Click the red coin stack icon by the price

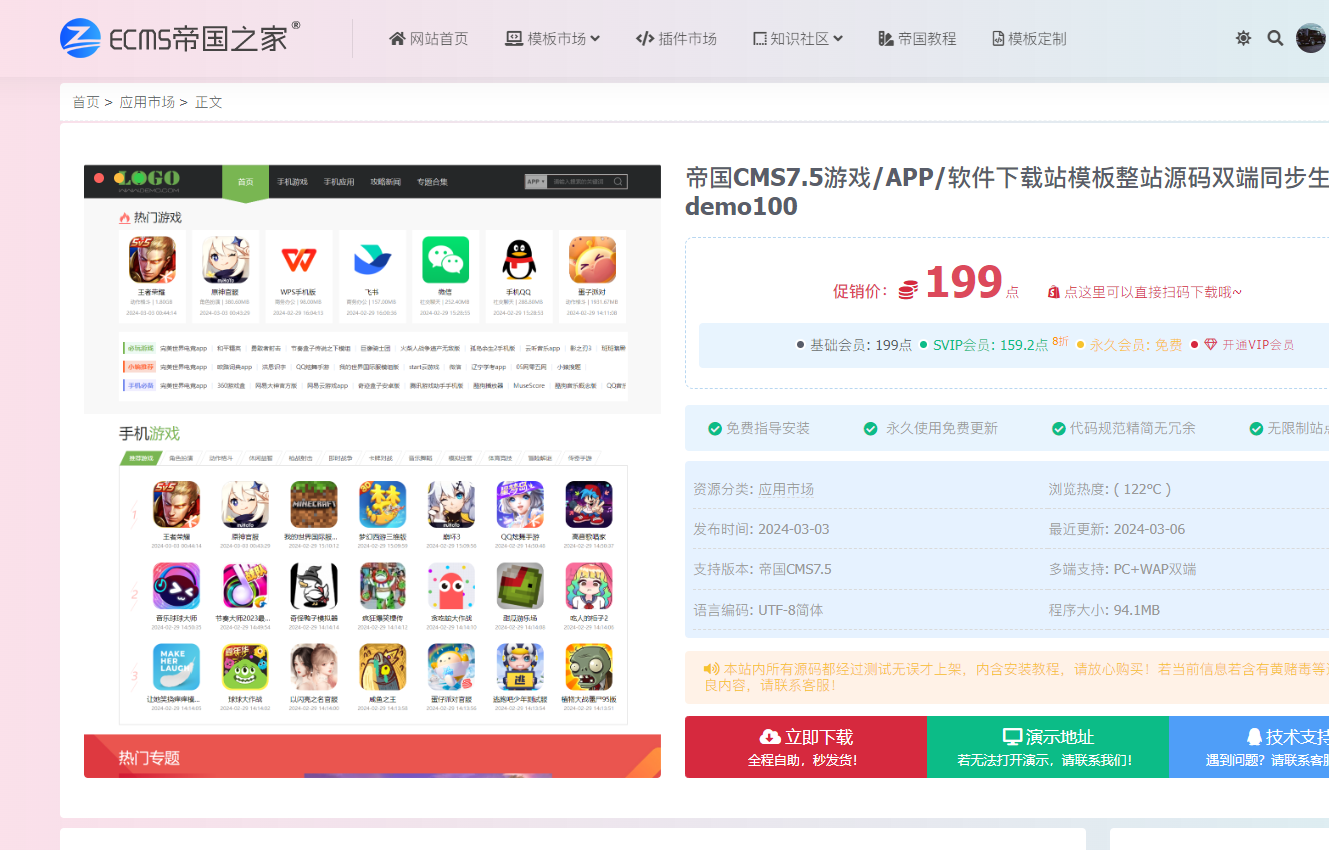pos(908,290)
